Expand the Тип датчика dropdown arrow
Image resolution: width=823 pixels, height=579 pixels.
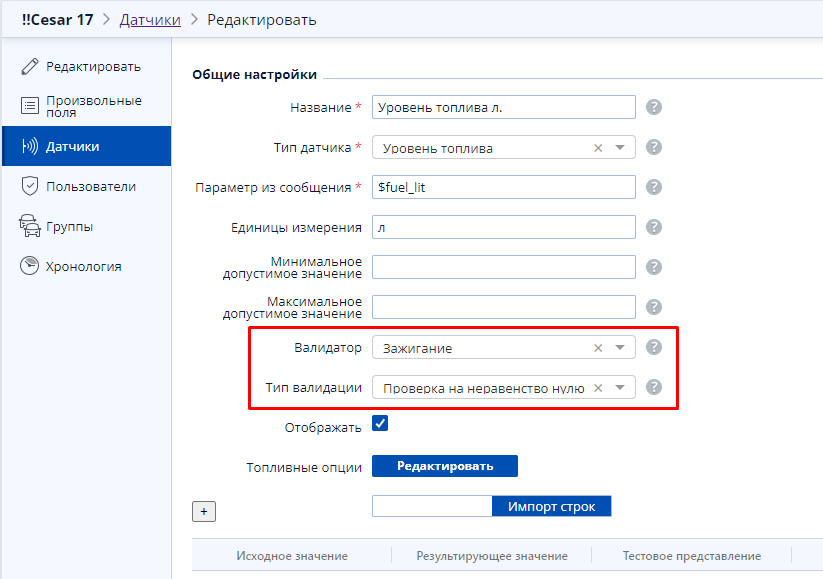click(620, 148)
